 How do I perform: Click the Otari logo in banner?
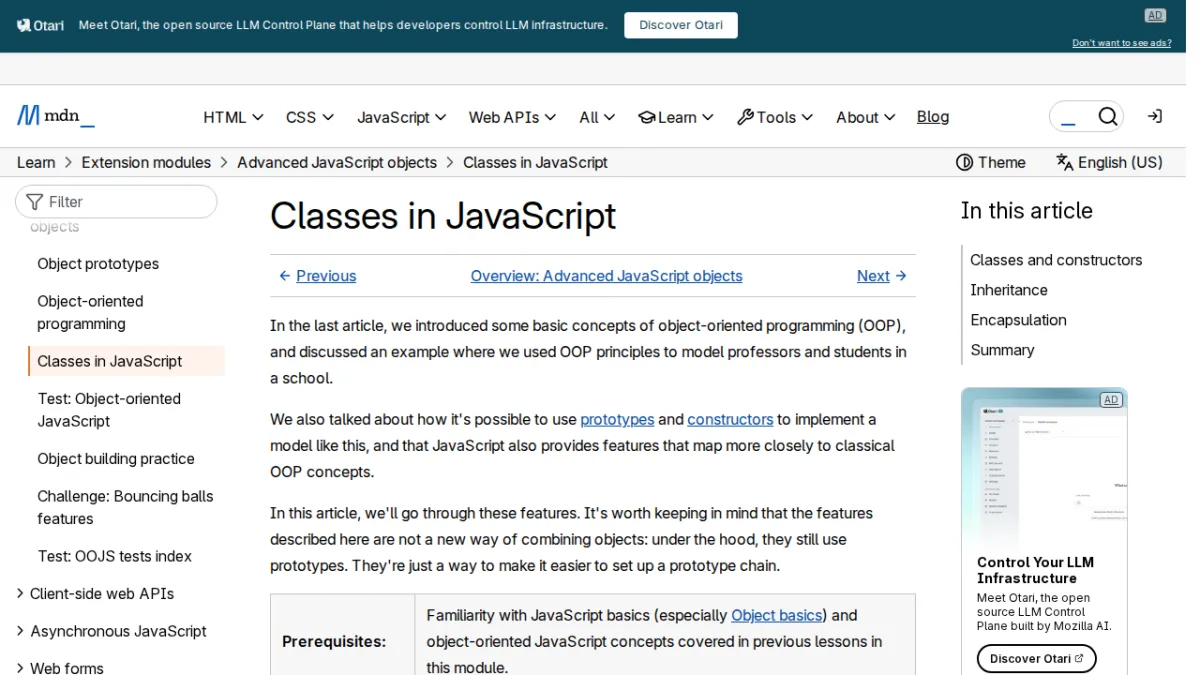point(41,25)
